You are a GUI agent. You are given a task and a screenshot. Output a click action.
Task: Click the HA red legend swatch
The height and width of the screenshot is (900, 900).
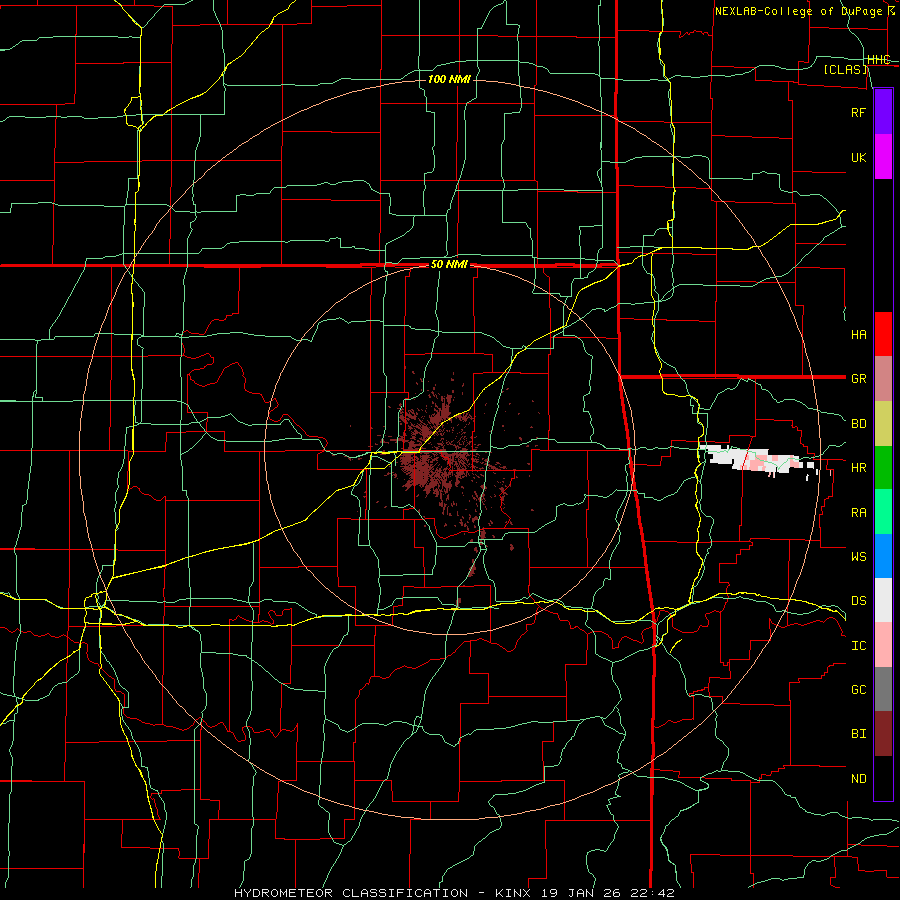click(x=883, y=334)
